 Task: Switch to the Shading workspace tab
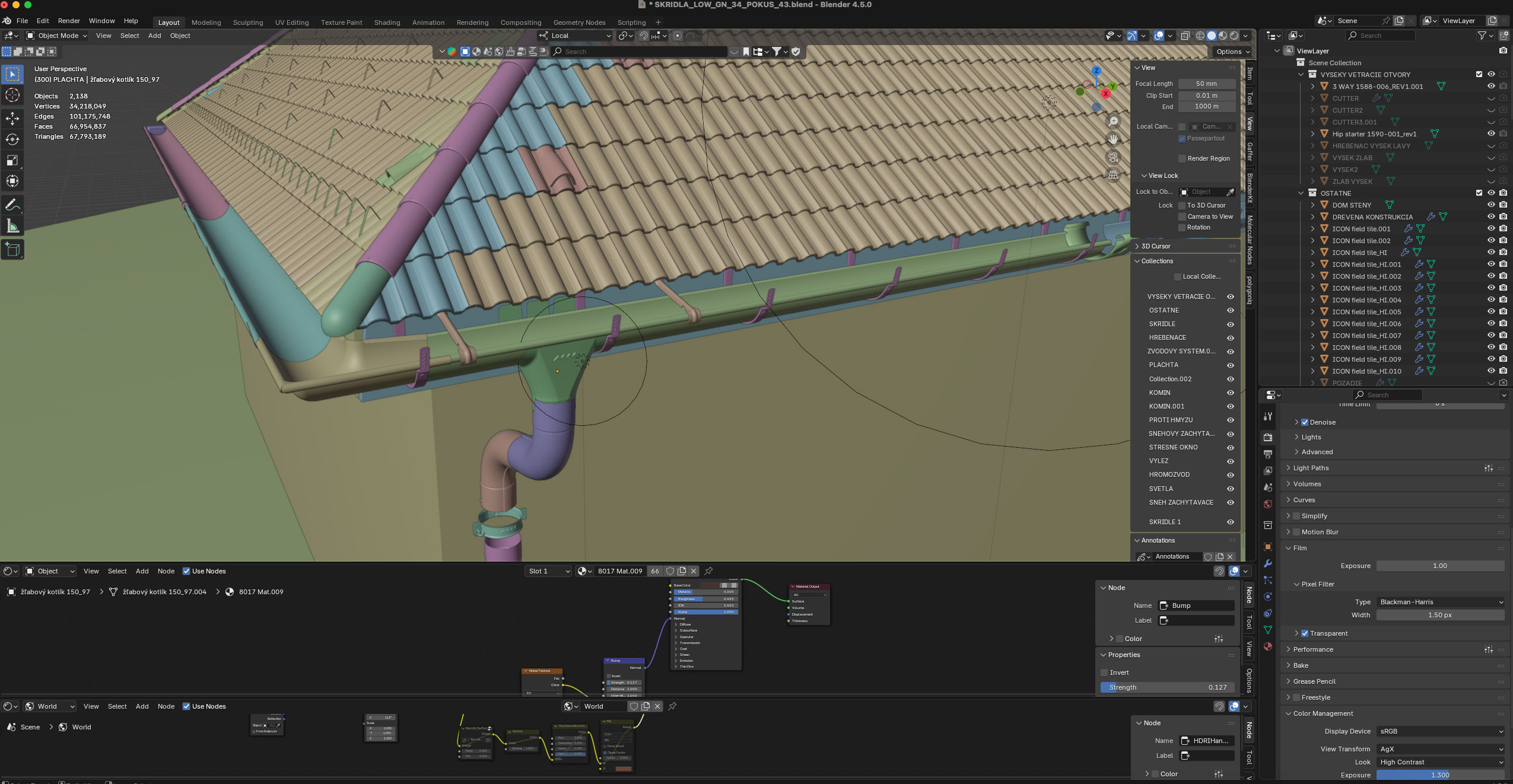tap(387, 23)
